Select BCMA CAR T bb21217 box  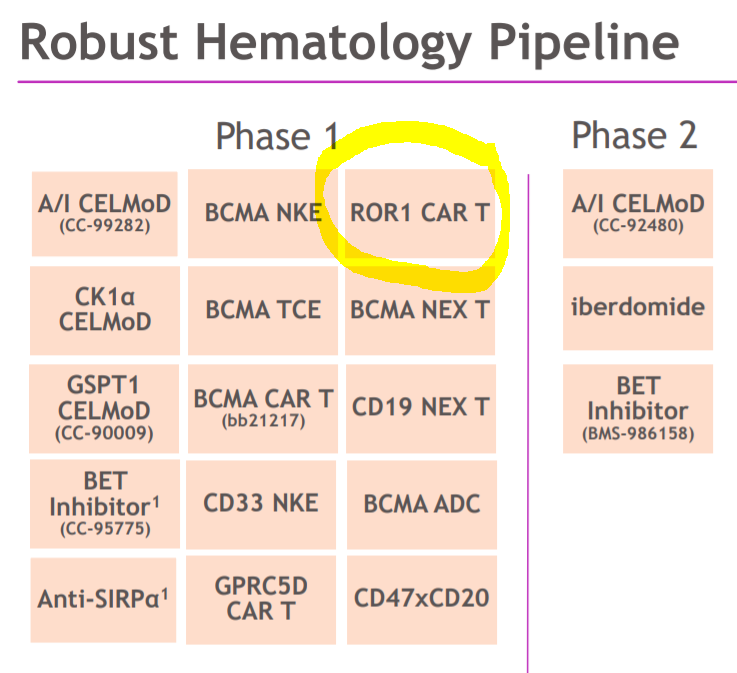click(264, 407)
